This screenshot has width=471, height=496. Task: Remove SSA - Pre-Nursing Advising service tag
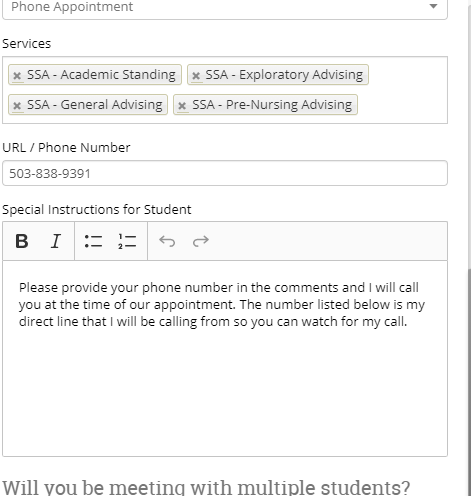point(182,106)
